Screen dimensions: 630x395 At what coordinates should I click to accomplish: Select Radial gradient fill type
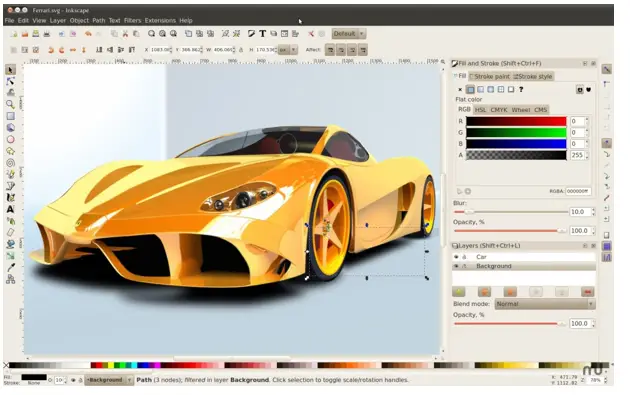491,90
